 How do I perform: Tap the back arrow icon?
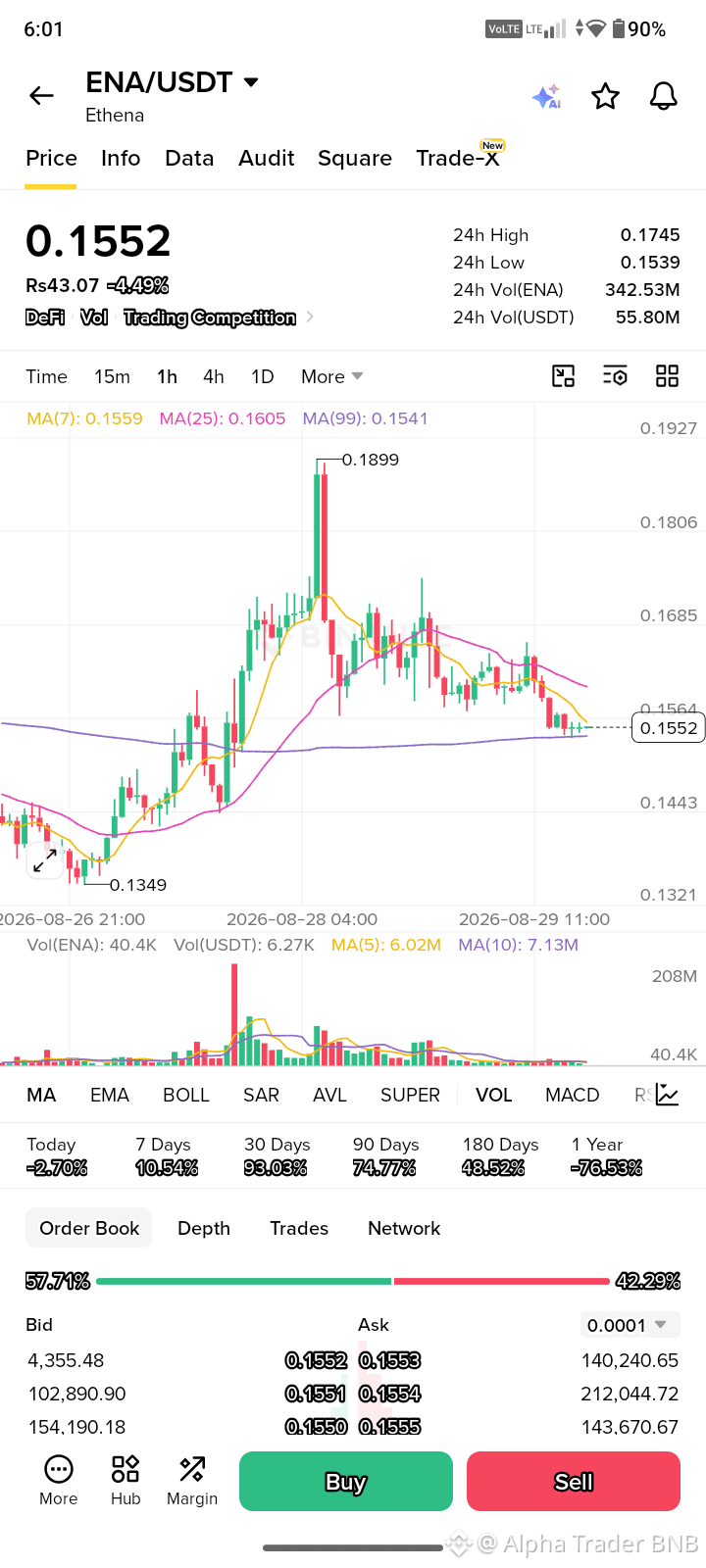(41, 95)
